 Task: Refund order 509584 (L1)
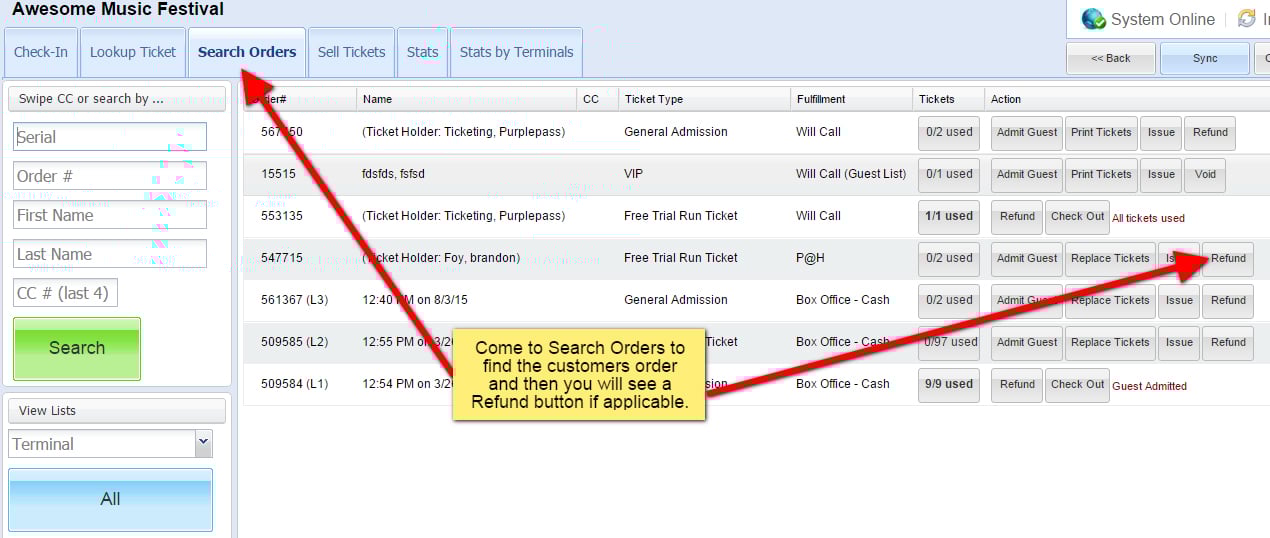tap(1017, 384)
